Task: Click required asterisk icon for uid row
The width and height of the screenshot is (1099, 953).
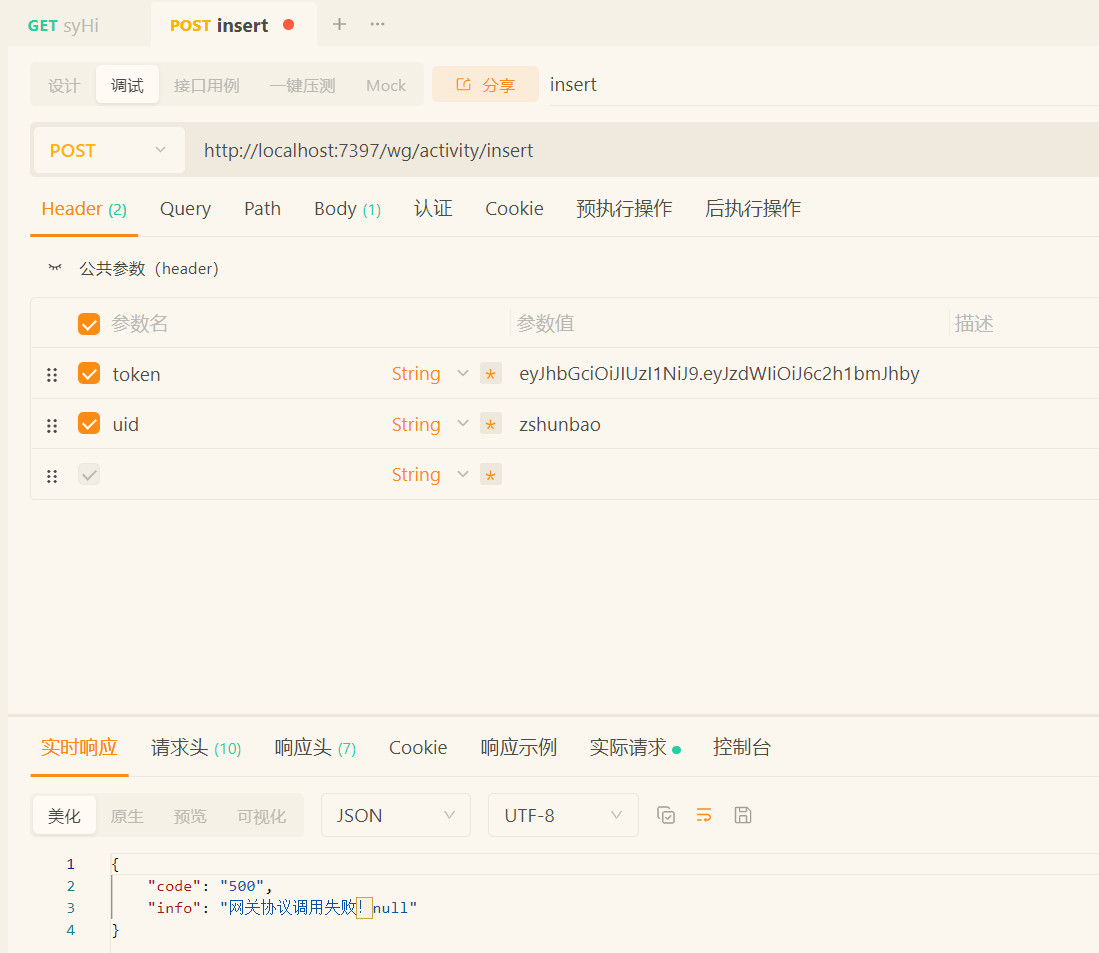Action: click(490, 425)
